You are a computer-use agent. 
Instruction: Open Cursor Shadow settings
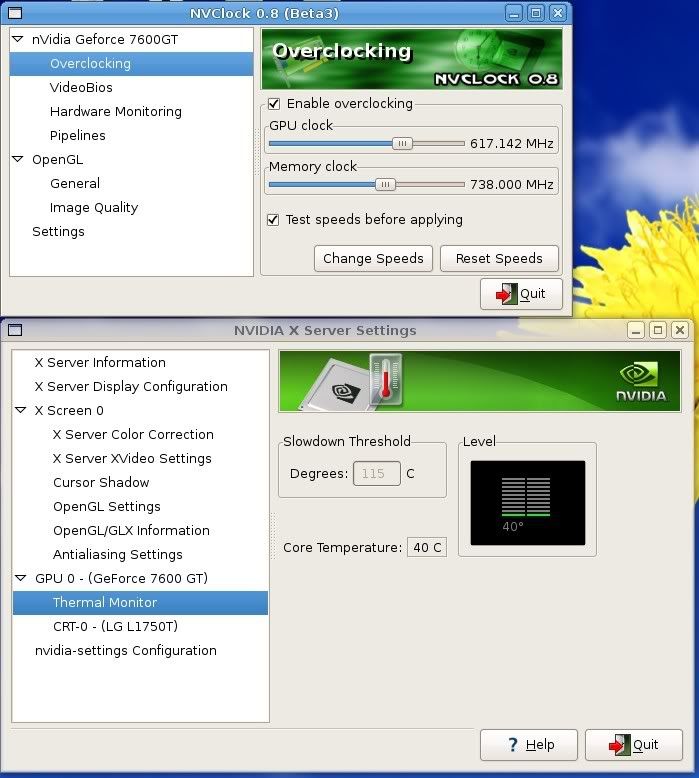click(x=101, y=482)
